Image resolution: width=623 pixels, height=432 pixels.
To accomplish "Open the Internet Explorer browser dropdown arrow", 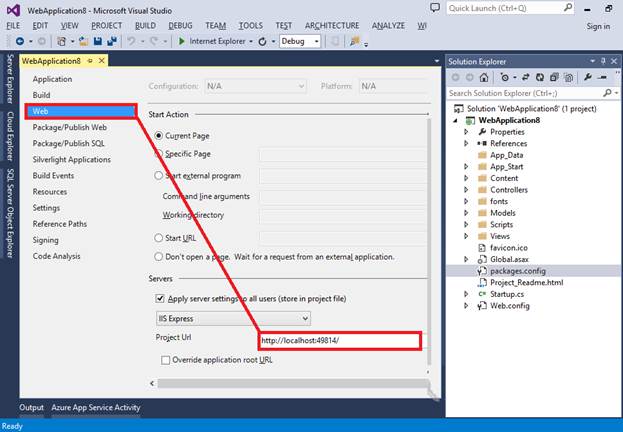I will pyautogui.click(x=251, y=41).
